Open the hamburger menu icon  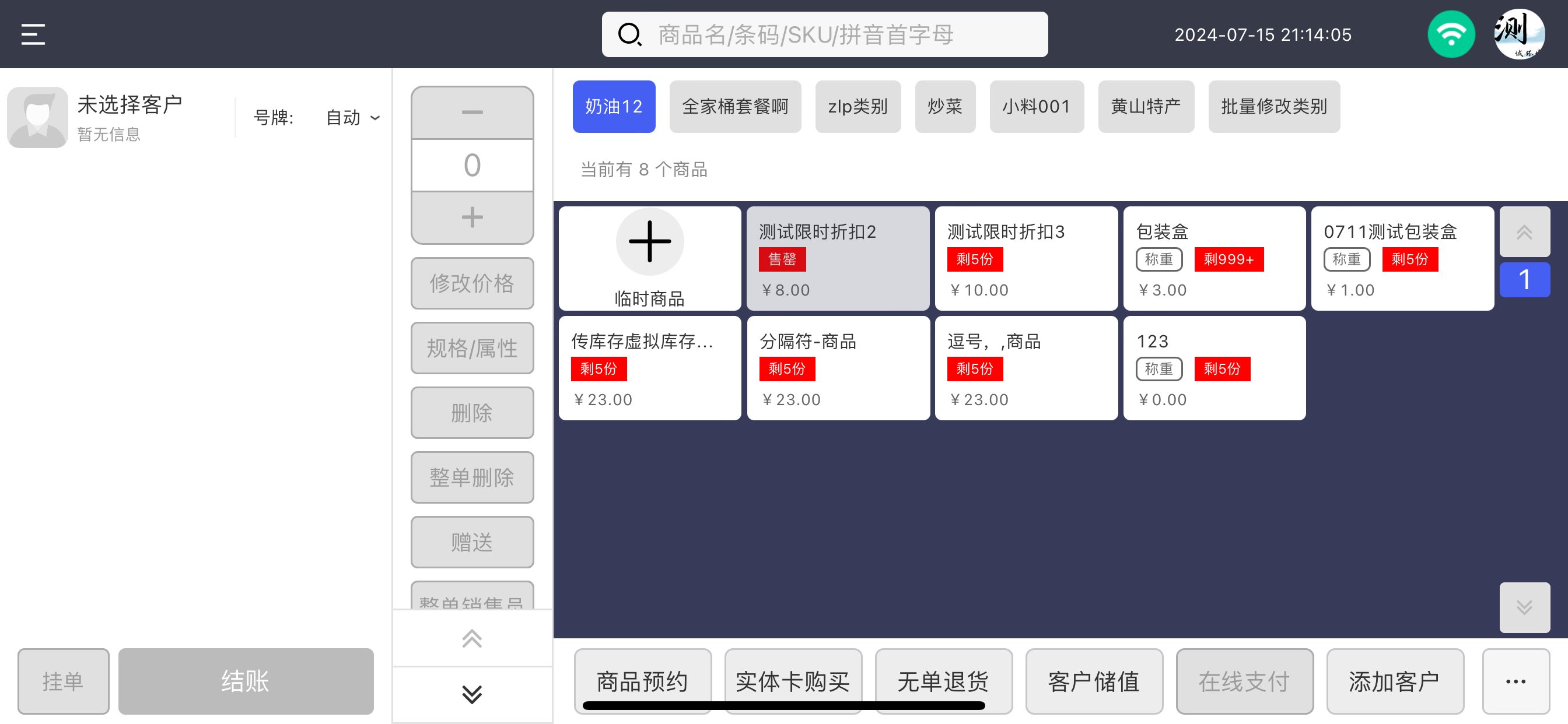pyautogui.click(x=33, y=34)
